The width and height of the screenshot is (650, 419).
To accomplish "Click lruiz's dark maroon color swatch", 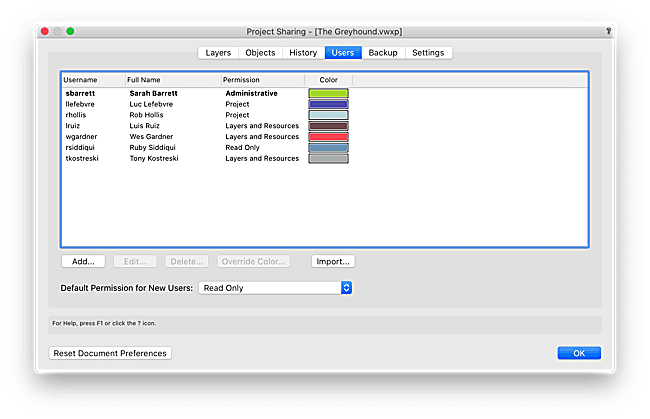I will click(328, 126).
